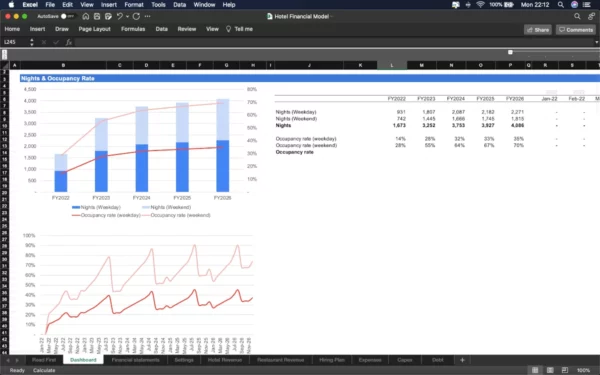Click the Redo circular arrow icon

[136, 16]
